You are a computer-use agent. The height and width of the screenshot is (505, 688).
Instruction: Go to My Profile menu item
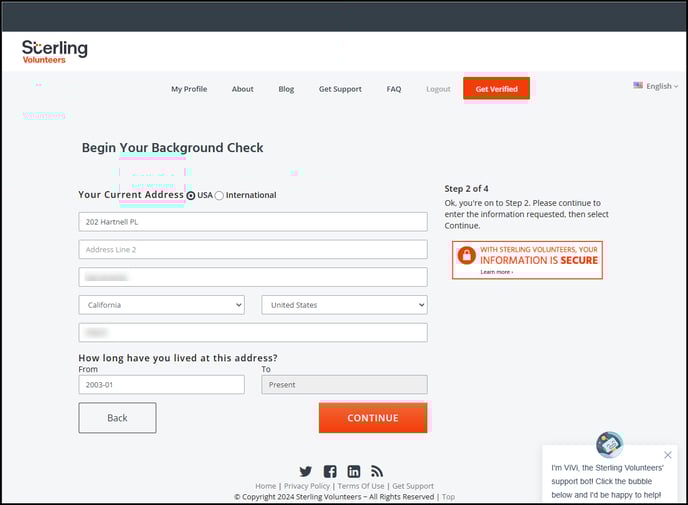[x=189, y=89]
